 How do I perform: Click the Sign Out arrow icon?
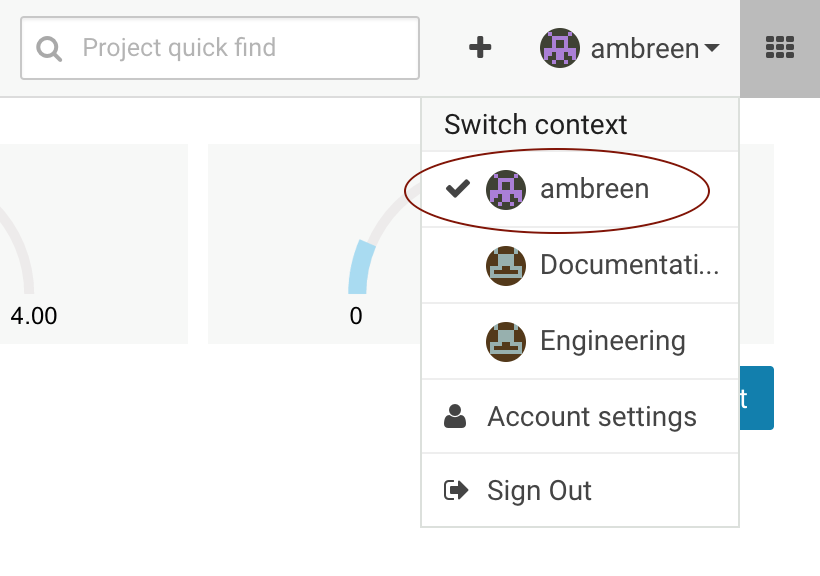(455, 491)
